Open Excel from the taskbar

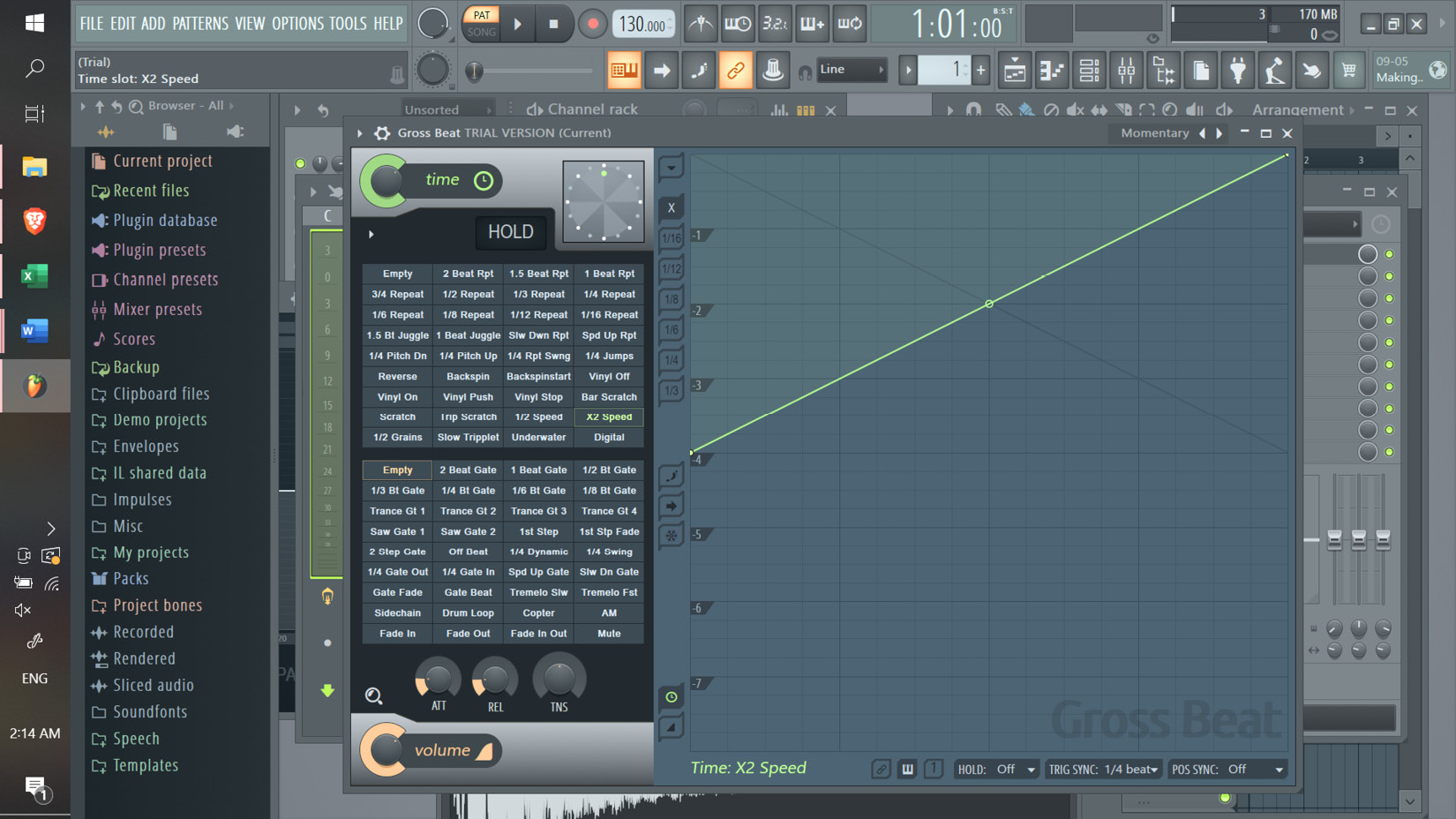(x=34, y=276)
